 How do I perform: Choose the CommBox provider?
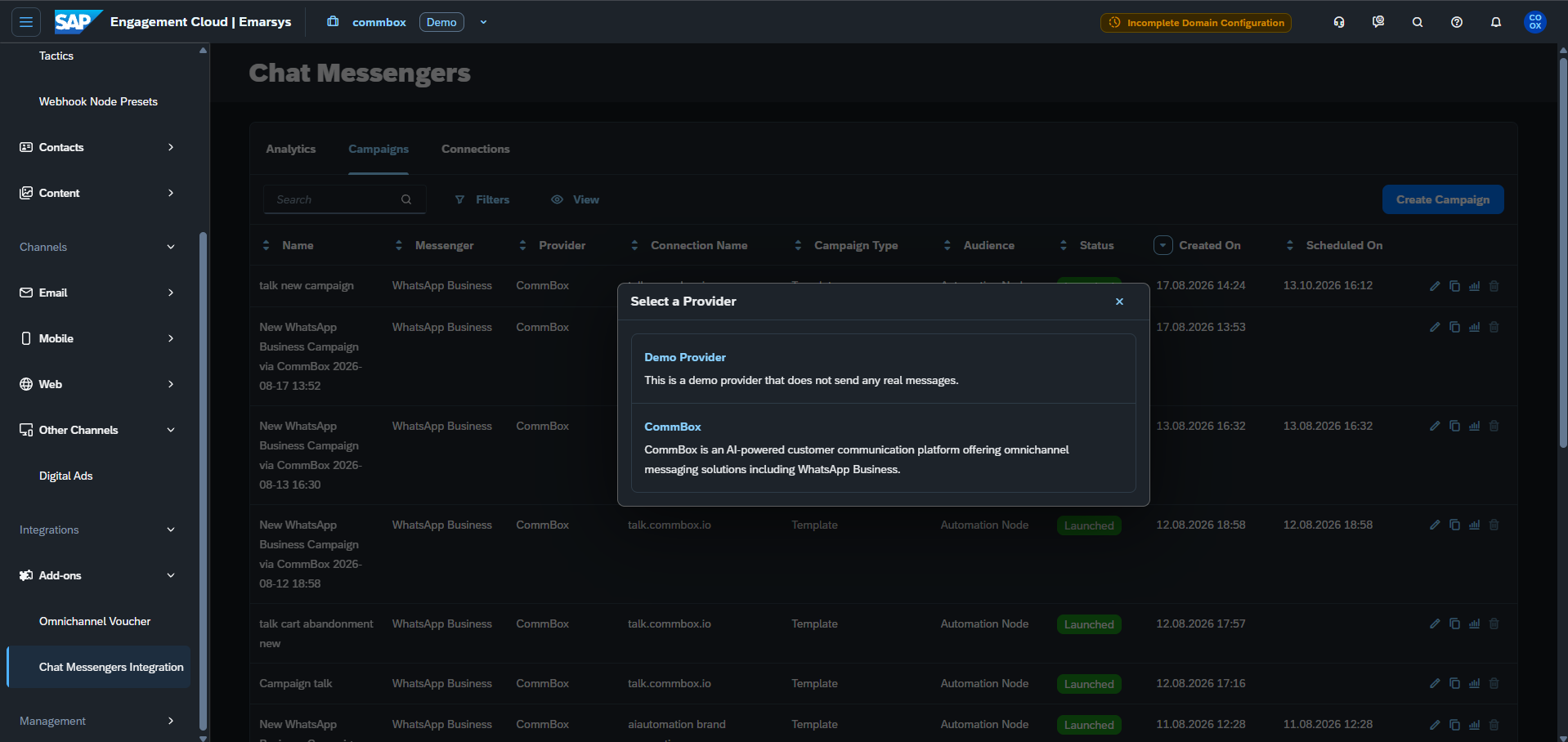coord(883,448)
